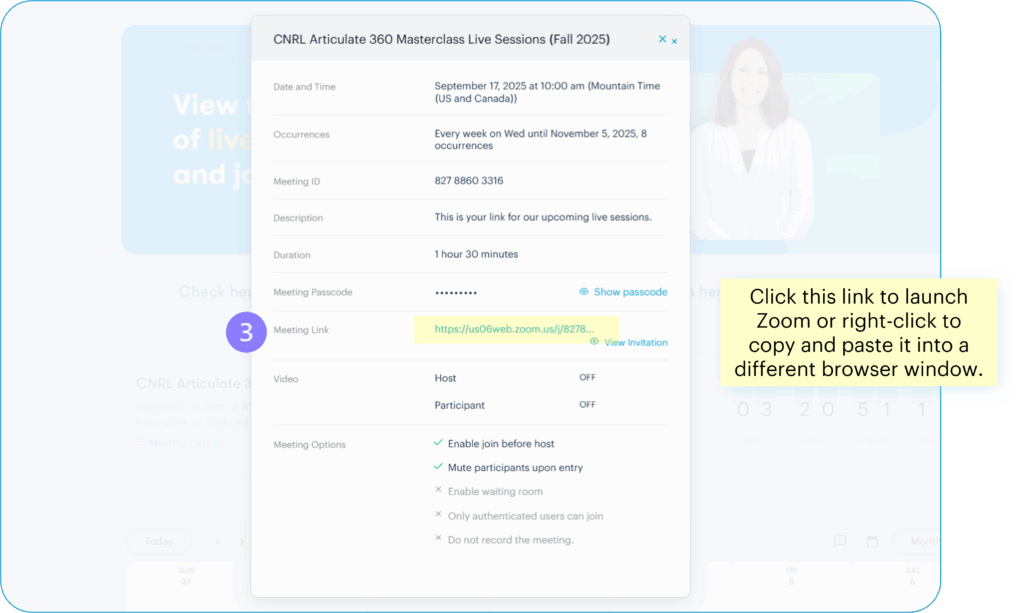Click the X mark beside Enable waiting room

(x=438, y=490)
